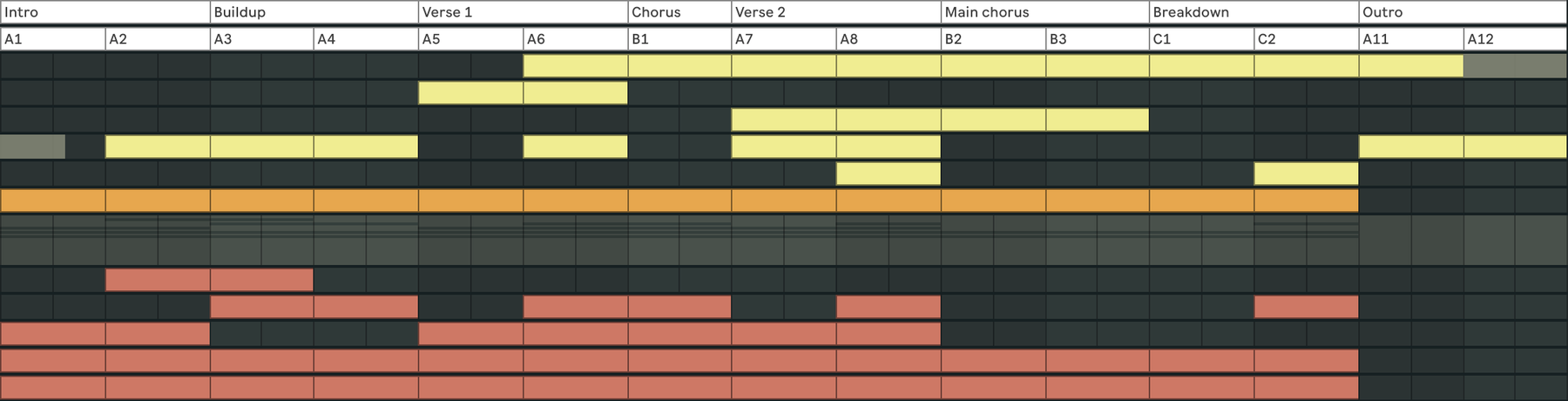The width and height of the screenshot is (1568, 401).
Task: Jump to the Buildup section marker
Action: point(240,12)
